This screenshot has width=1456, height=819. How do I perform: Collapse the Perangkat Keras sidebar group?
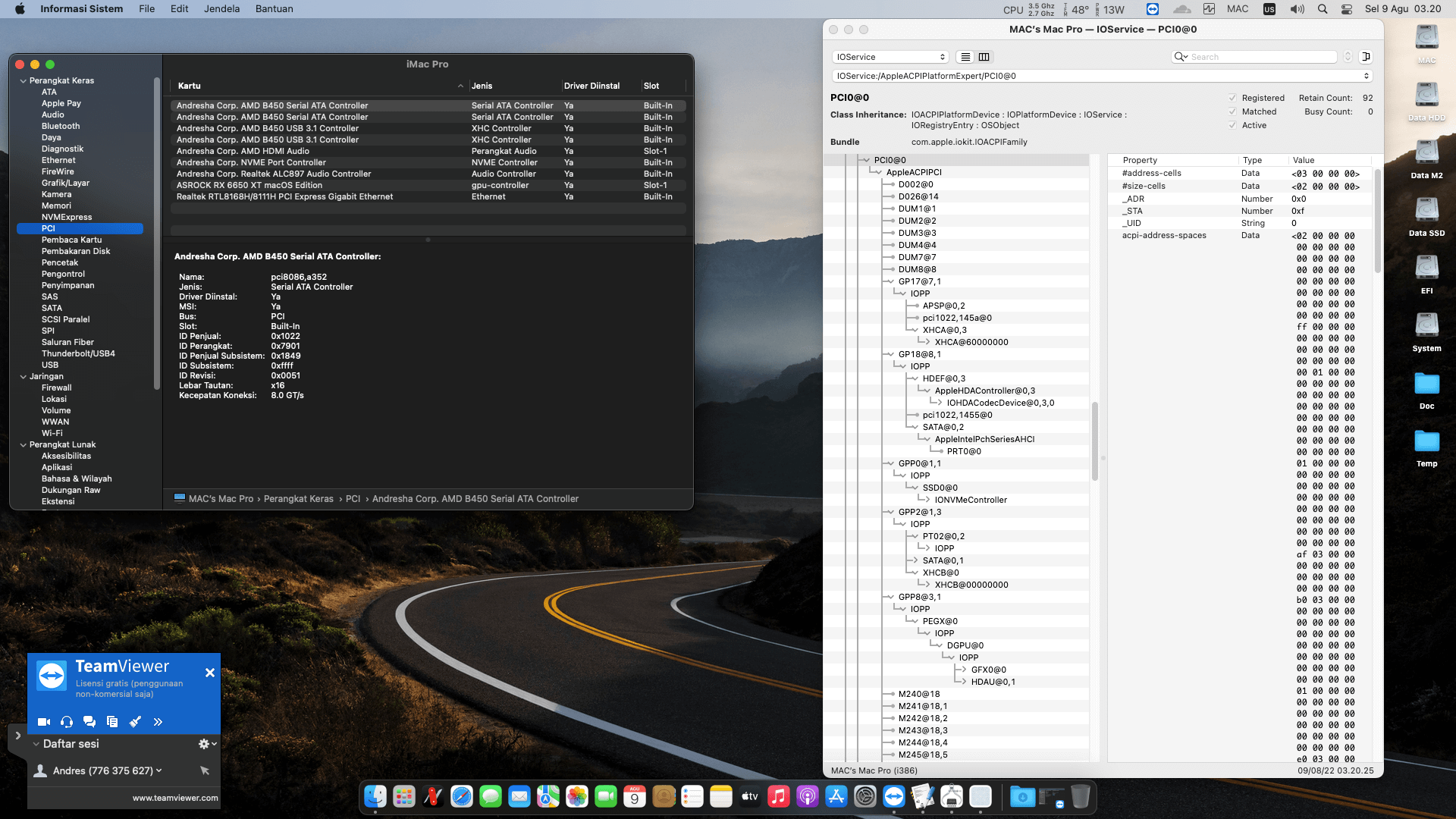pos(23,80)
